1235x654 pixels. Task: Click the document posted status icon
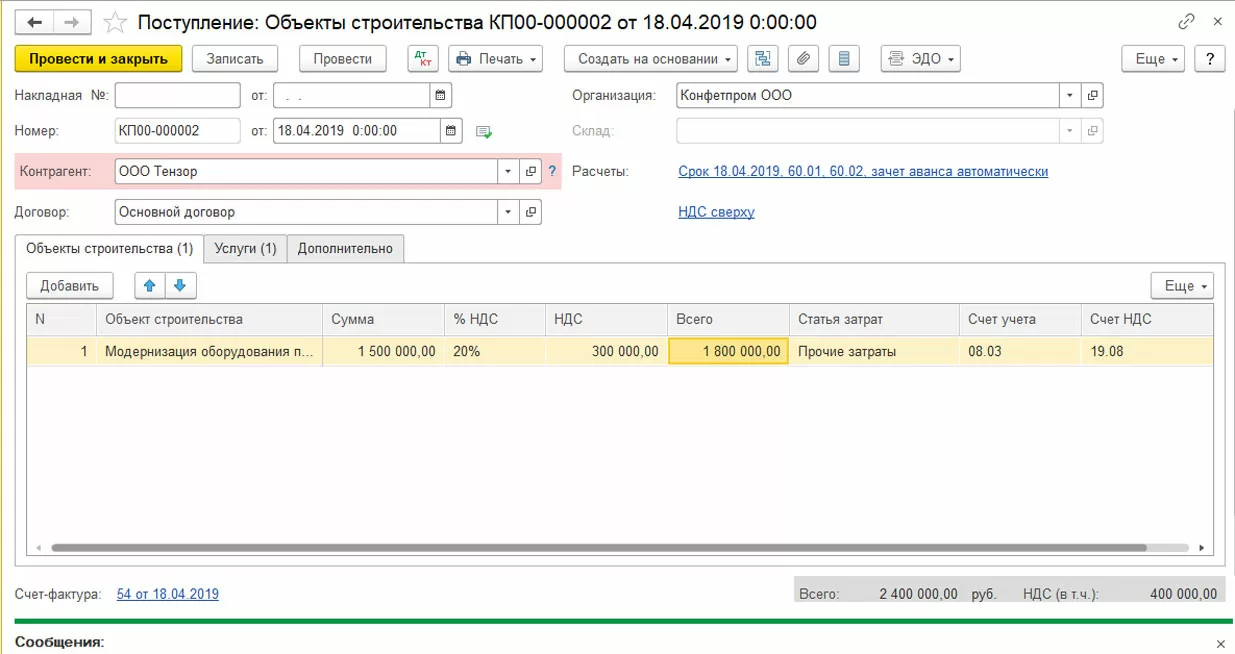coord(484,131)
